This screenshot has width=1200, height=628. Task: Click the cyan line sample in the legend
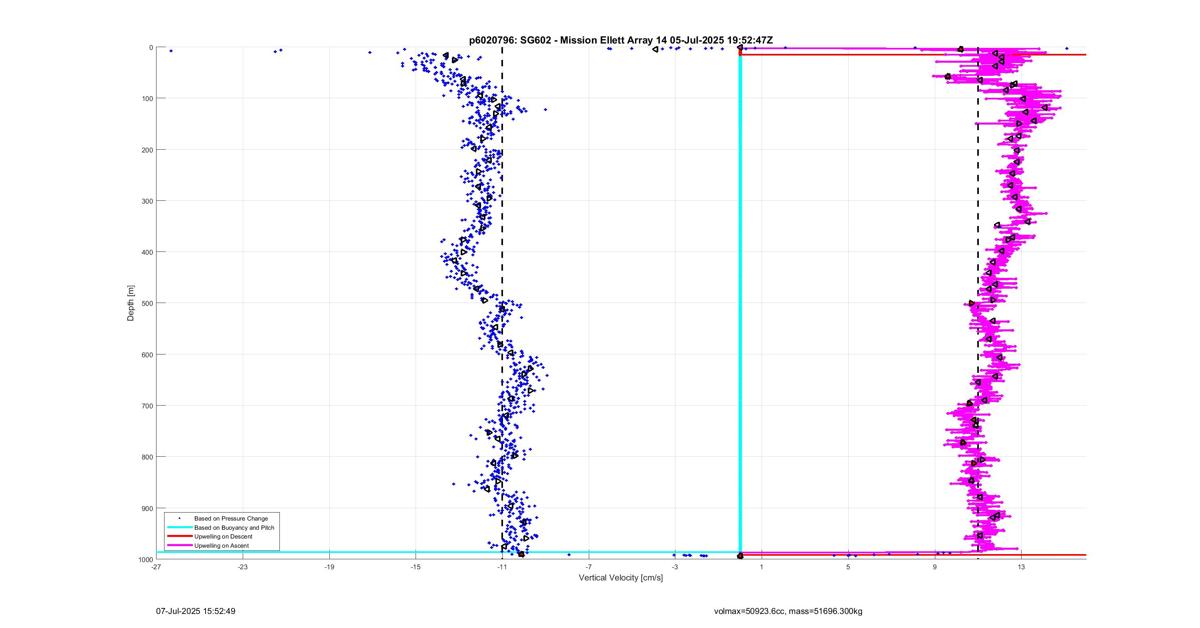coord(179,527)
